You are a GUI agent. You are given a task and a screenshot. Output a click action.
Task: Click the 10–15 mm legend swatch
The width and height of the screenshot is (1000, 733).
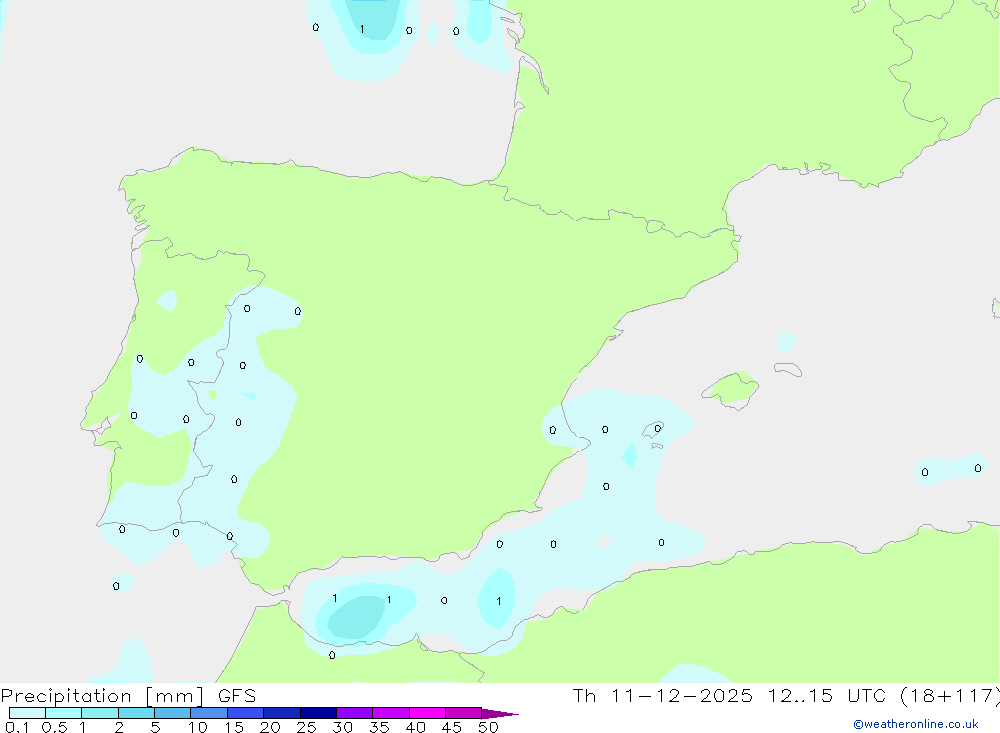coord(209,713)
